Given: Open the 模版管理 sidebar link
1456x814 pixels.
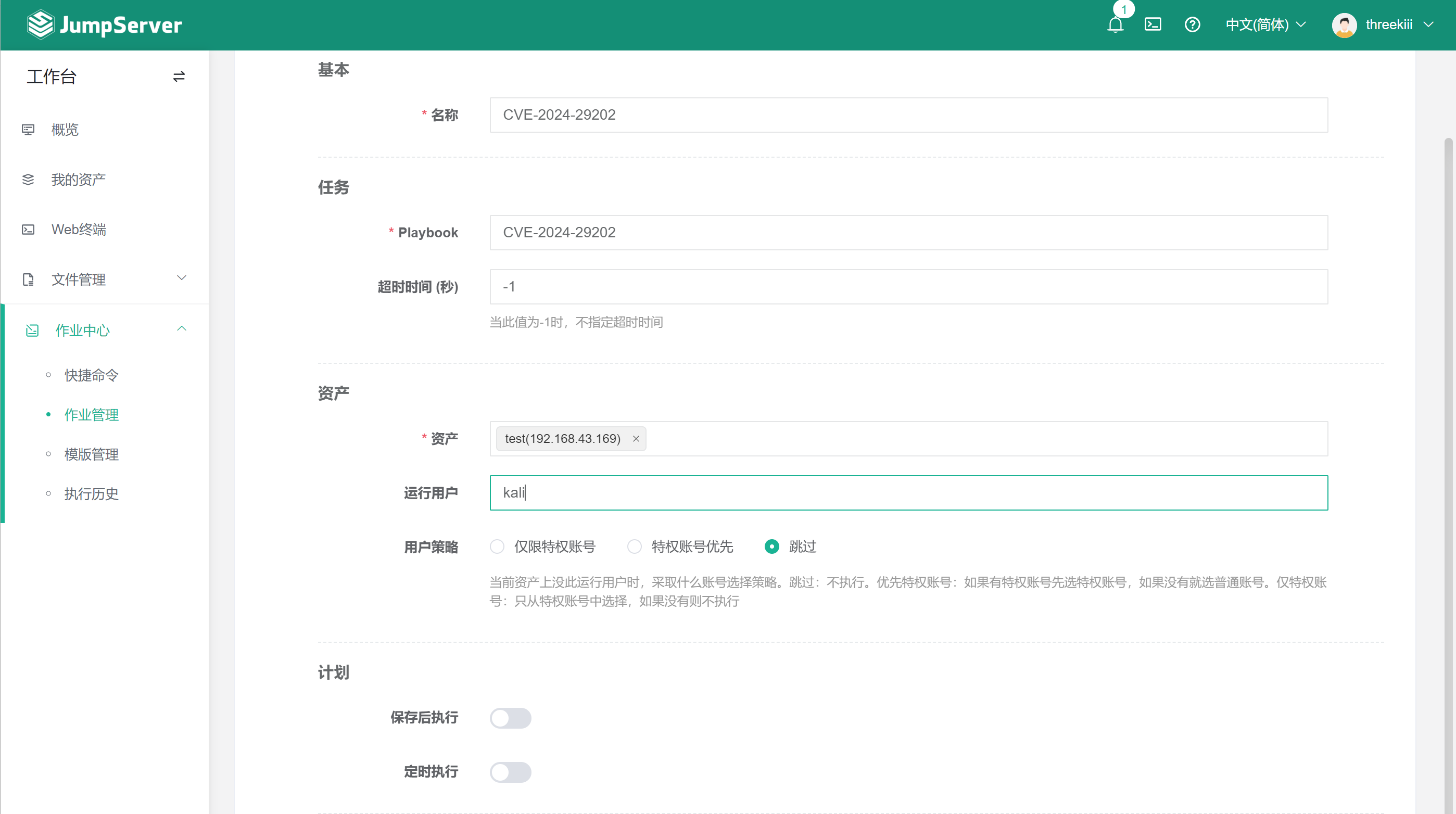Looking at the screenshot, I should tap(91, 454).
